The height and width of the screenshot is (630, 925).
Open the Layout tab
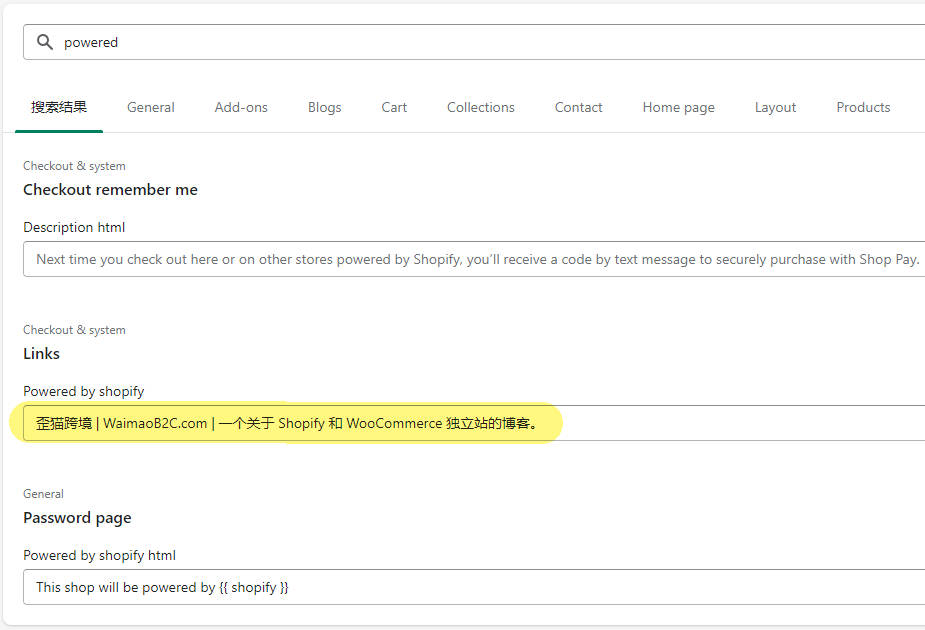coord(775,107)
